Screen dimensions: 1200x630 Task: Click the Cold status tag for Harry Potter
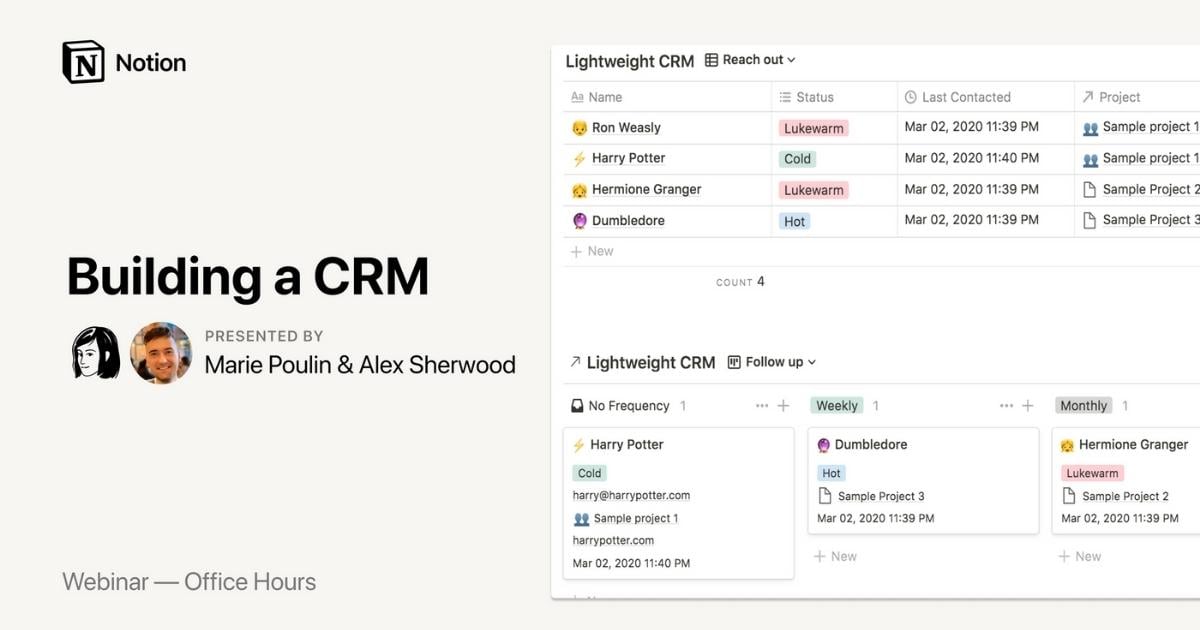798,159
